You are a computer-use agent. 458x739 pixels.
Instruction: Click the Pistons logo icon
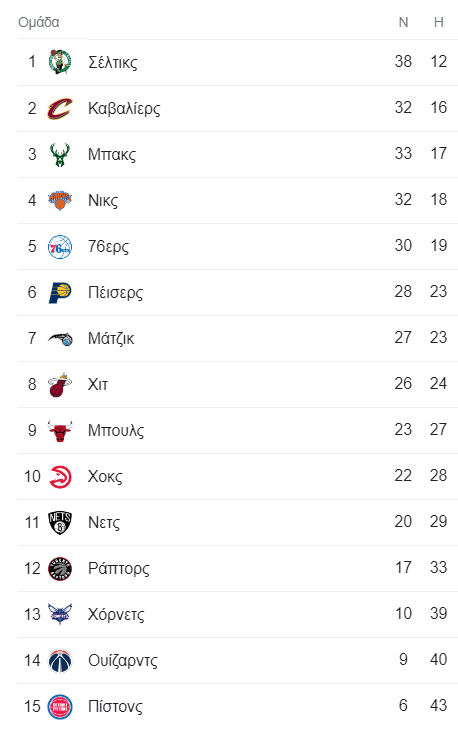(x=60, y=707)
